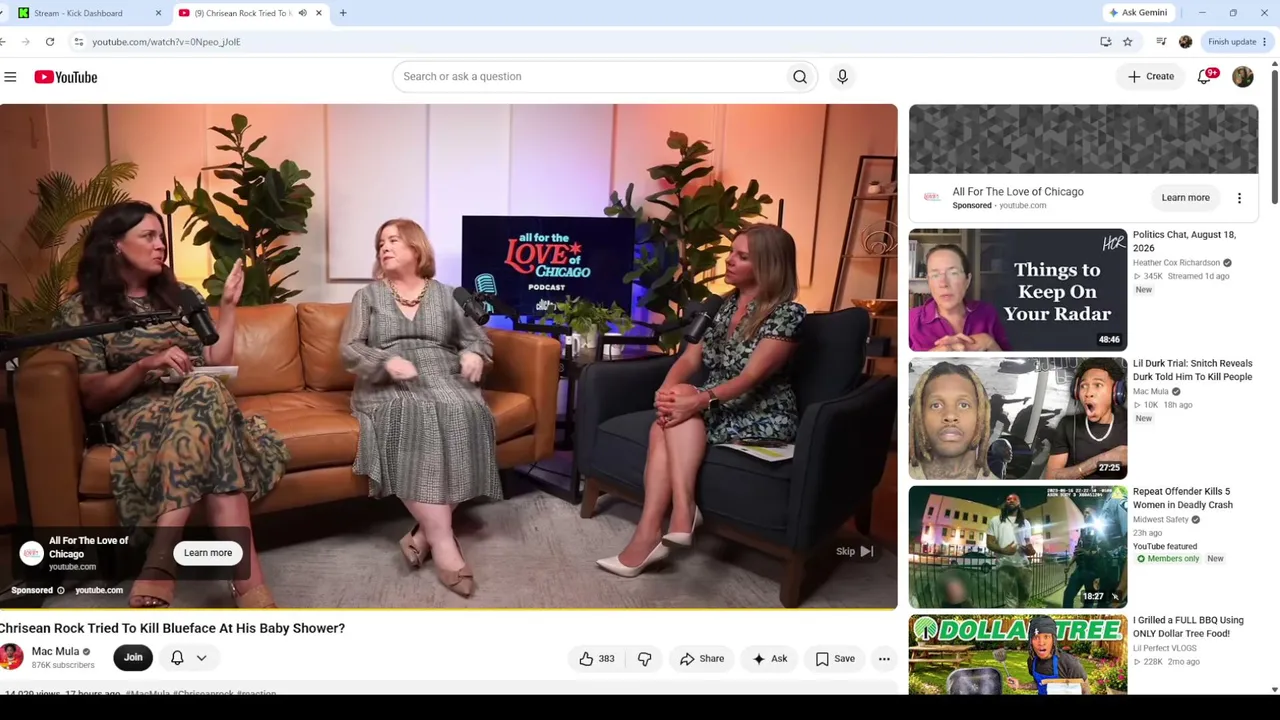This screenshot has height=720, width=1280.
Task: Open more actions ellipsis under video
Action: pos(884,659)
